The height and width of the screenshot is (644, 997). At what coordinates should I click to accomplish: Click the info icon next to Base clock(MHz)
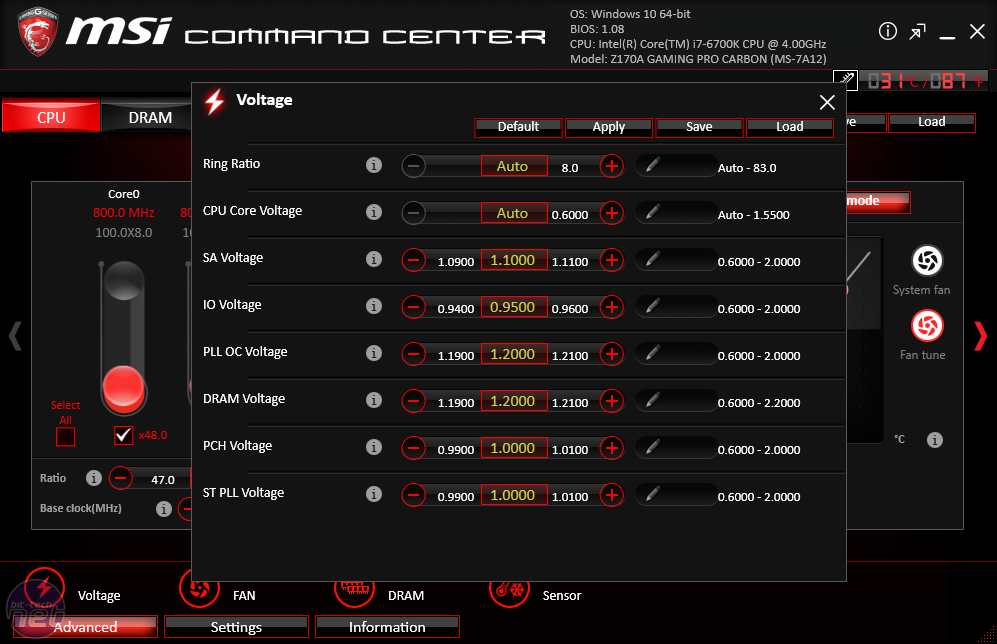pos(164,509)
